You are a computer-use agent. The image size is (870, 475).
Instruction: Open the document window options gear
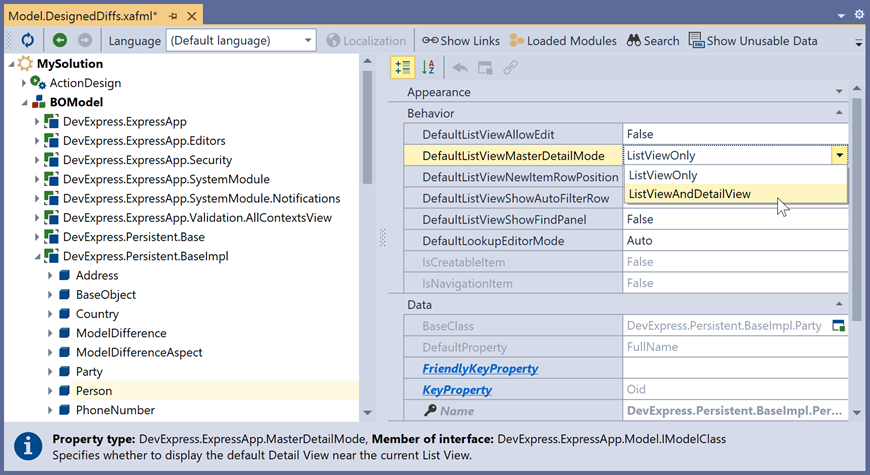click(x=859, y=14)
